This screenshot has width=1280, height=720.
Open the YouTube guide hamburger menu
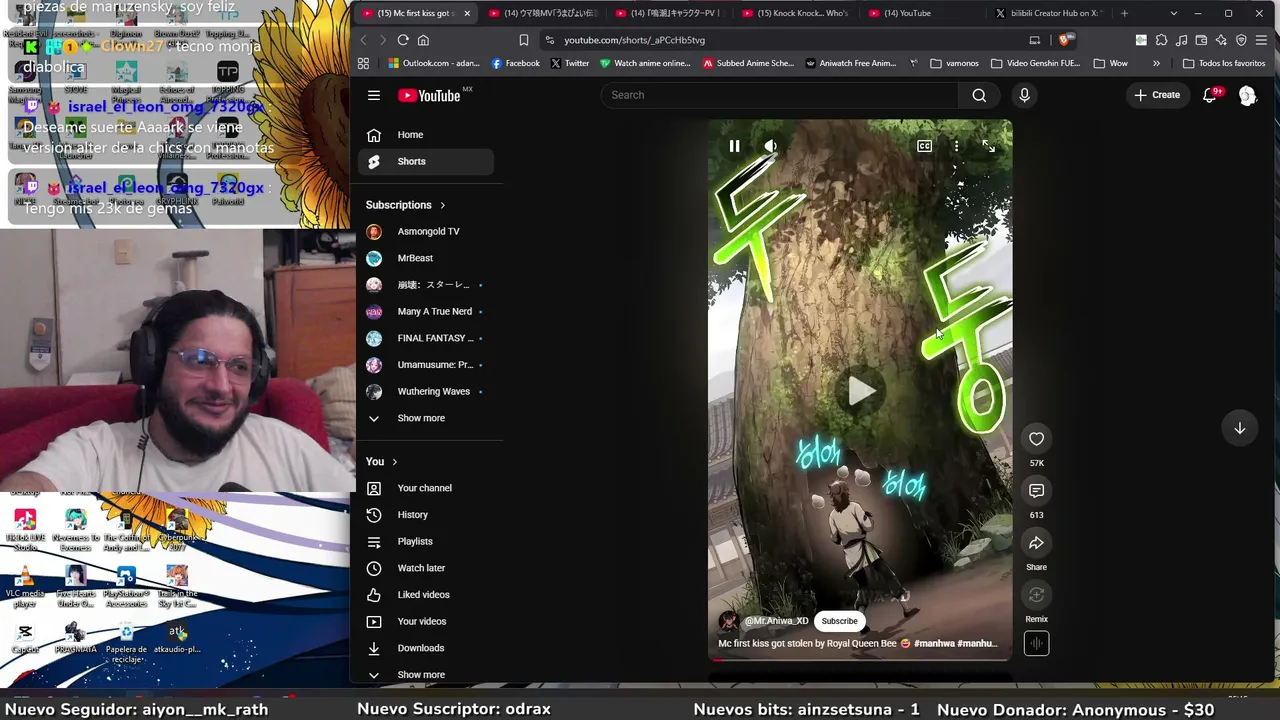click(374, 96)
